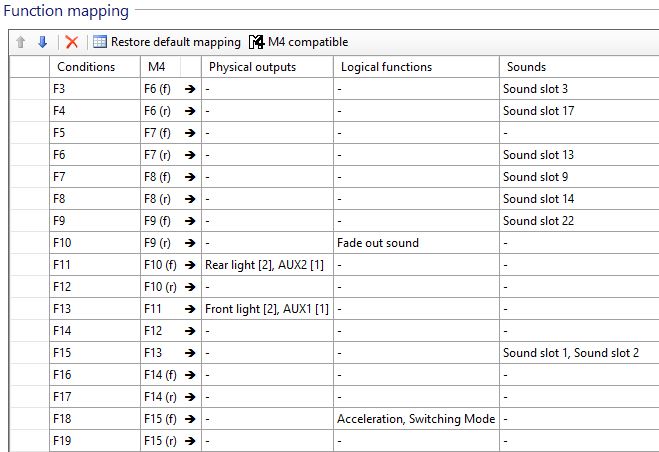Viewport: 659px width, 452px height.
Task: Click Sound slot 1, Sound slot 2 cell
Action: coord(571,353)
